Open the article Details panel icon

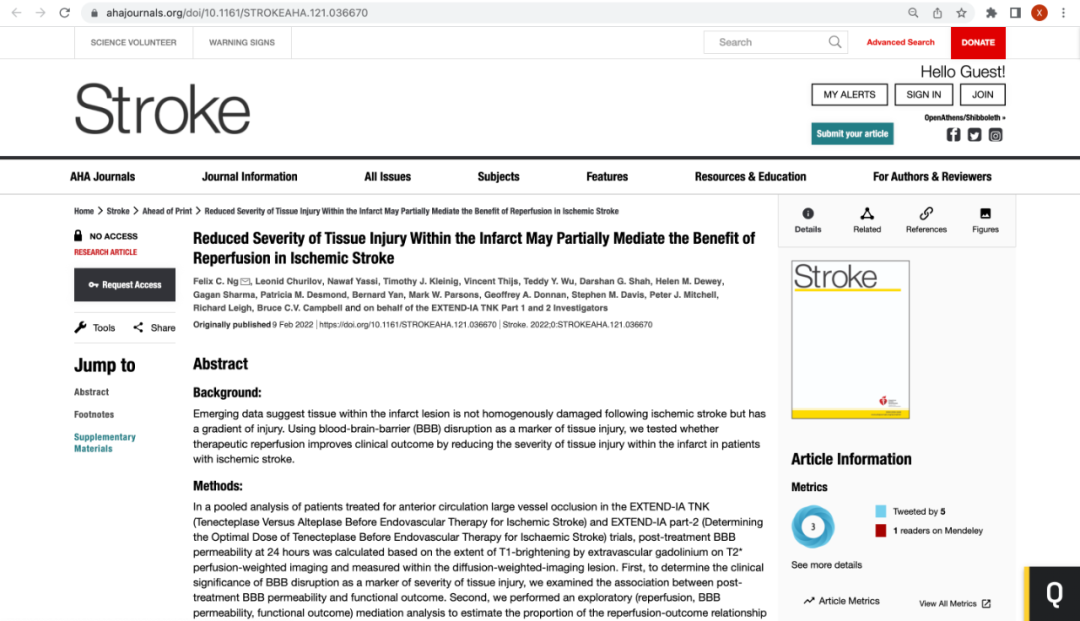[808, 213]
